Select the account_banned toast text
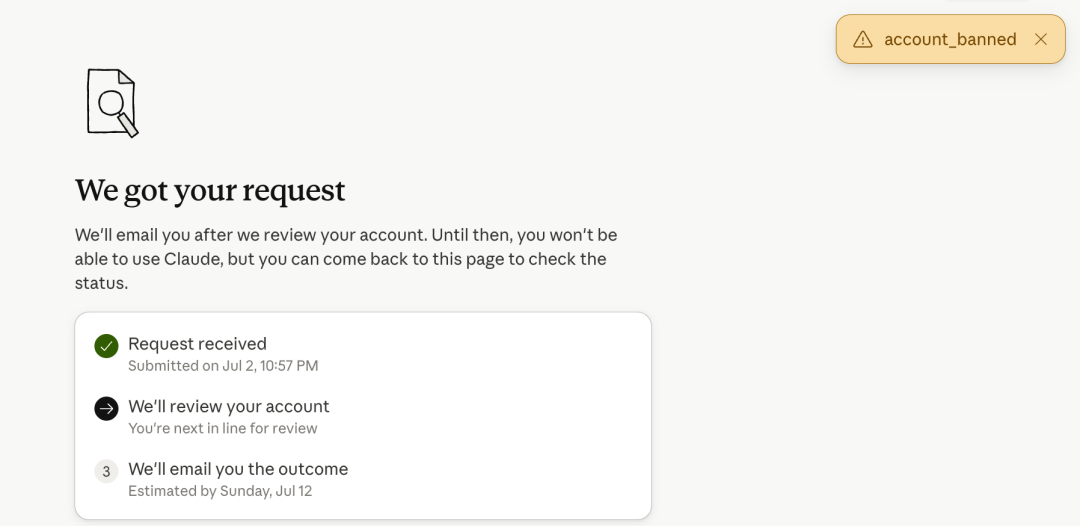The image size is (1080, 526). pos(950,39)
